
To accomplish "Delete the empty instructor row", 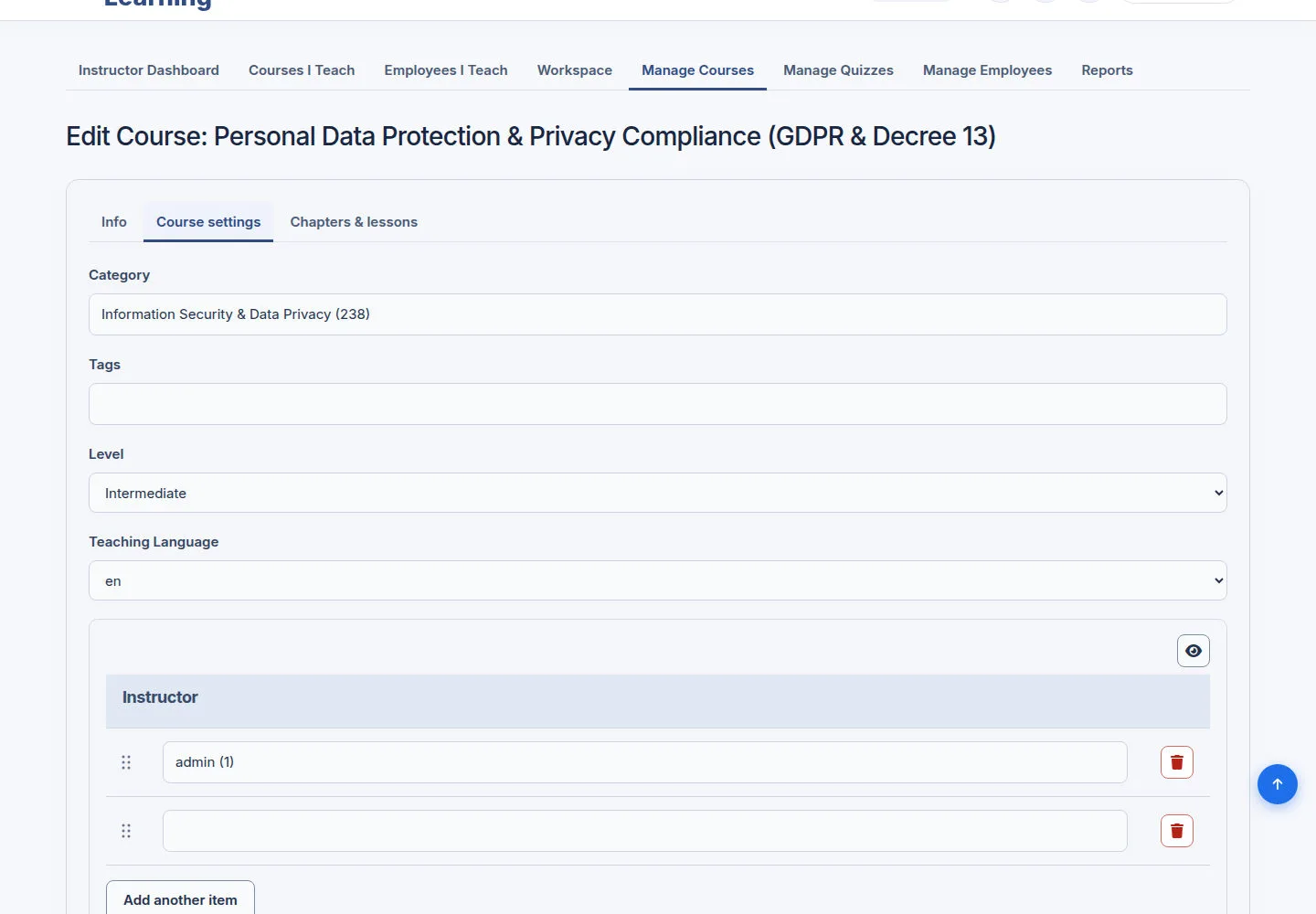I will pyautogui.click(x=1176, y=831).
